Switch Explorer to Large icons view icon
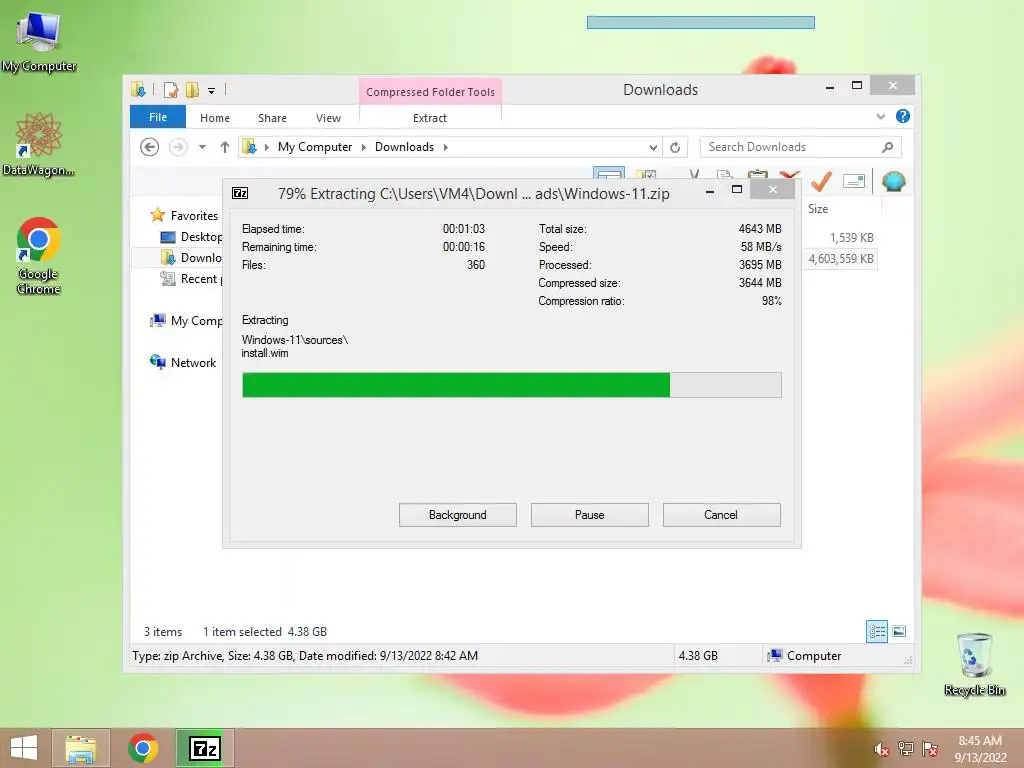The height and width of the screenshot is (768, 1024). 899,631
